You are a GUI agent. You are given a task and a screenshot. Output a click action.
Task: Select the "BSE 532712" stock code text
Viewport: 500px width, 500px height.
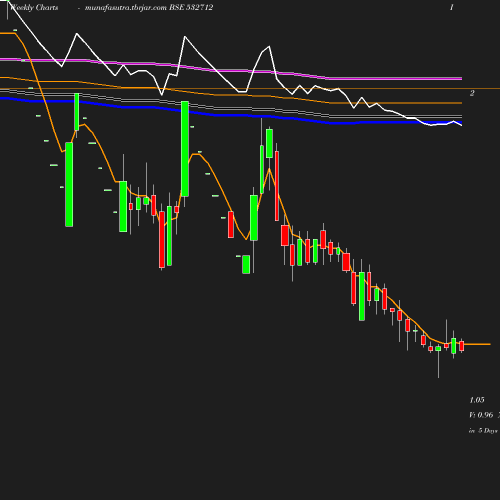tap(191, 7)
